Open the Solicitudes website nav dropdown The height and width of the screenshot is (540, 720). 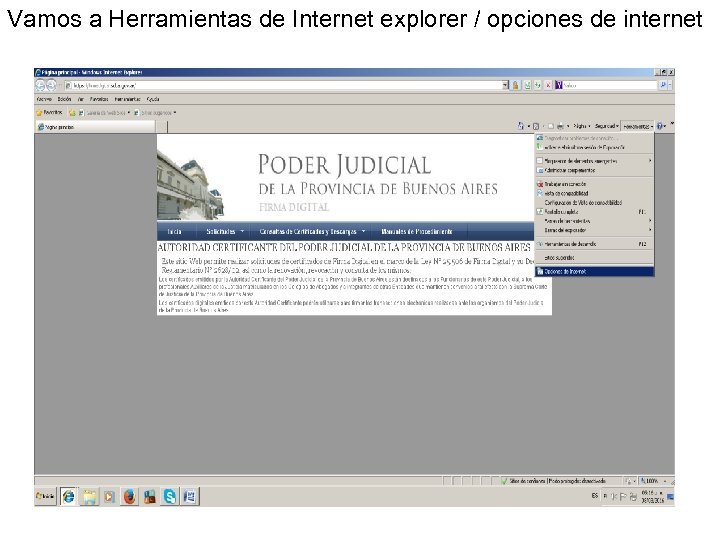225,231
